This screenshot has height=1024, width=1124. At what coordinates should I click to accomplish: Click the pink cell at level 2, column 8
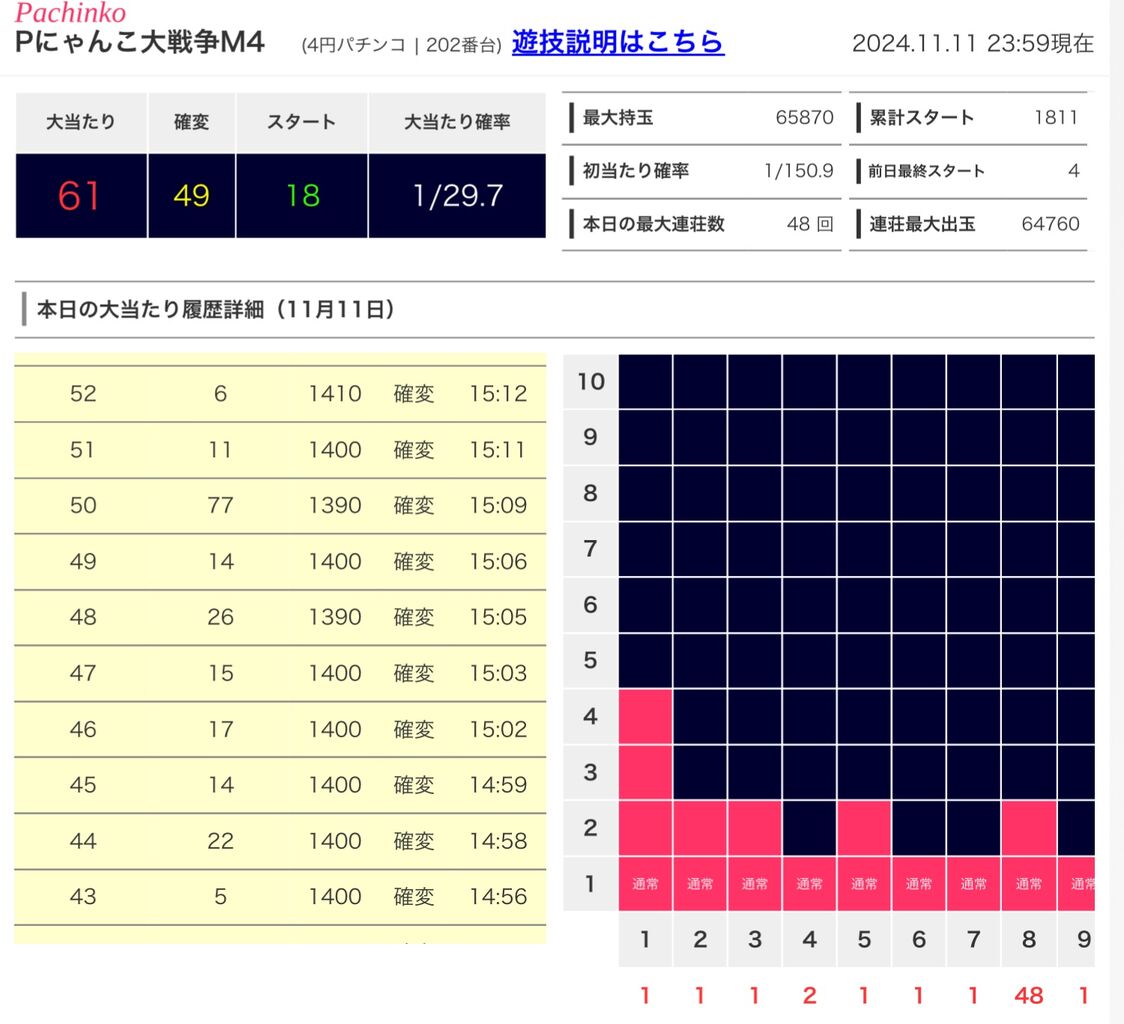[1029, 828]
